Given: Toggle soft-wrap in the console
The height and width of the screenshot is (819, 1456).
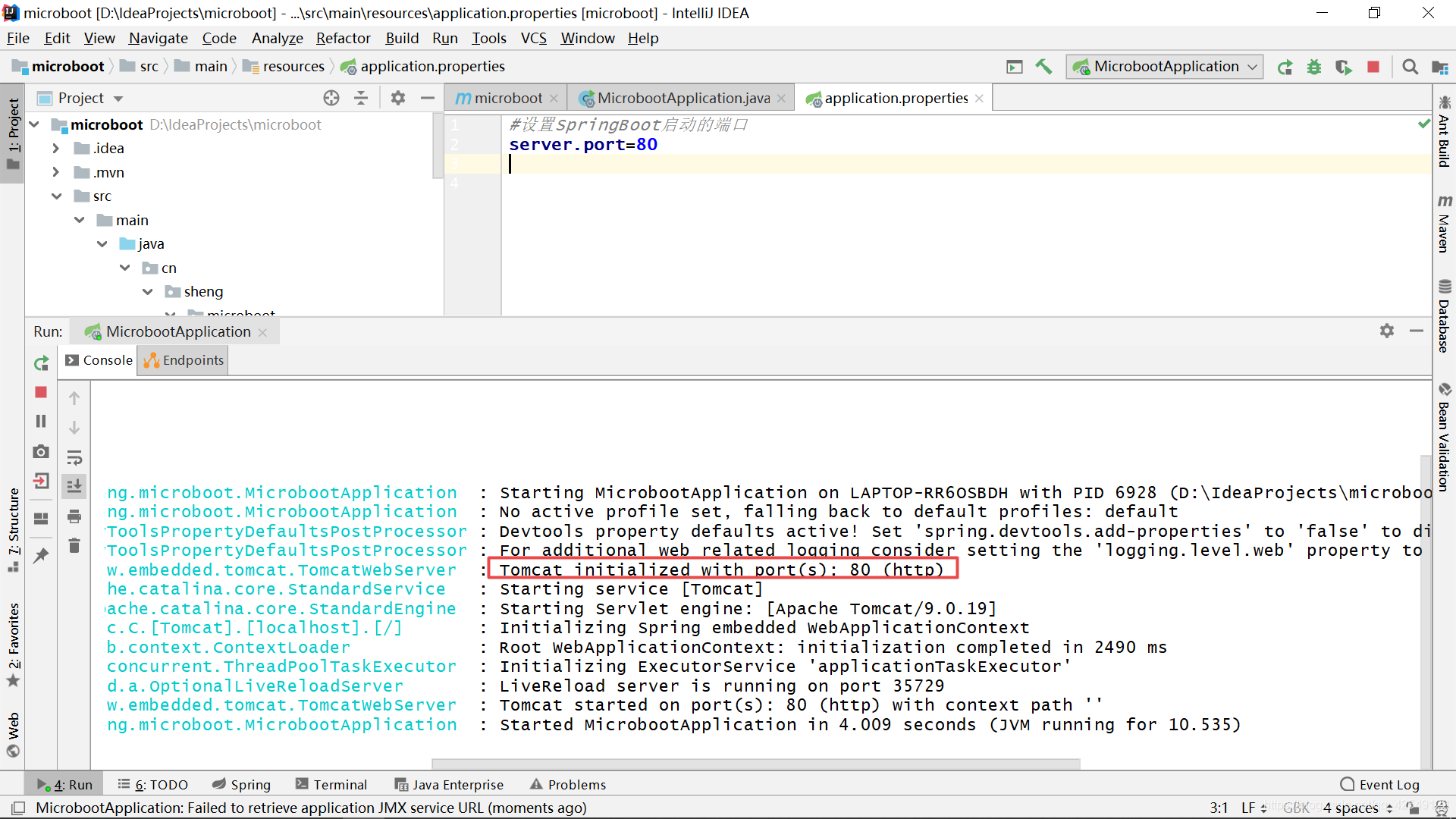Looking at the screenshot, I should [x=74, y=457].
